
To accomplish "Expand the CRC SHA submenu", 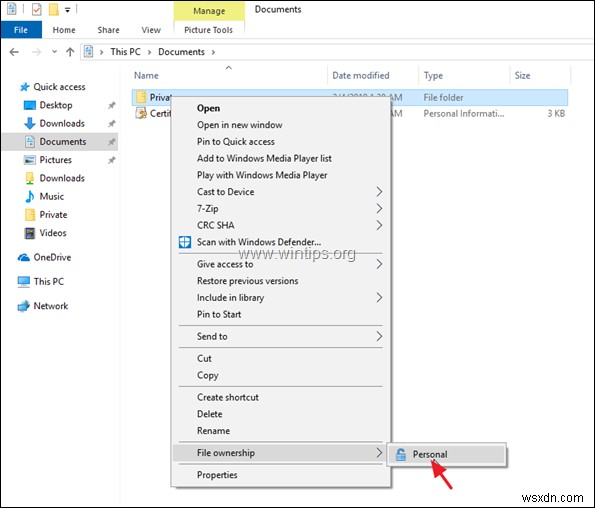I will (x=379, y=225).
